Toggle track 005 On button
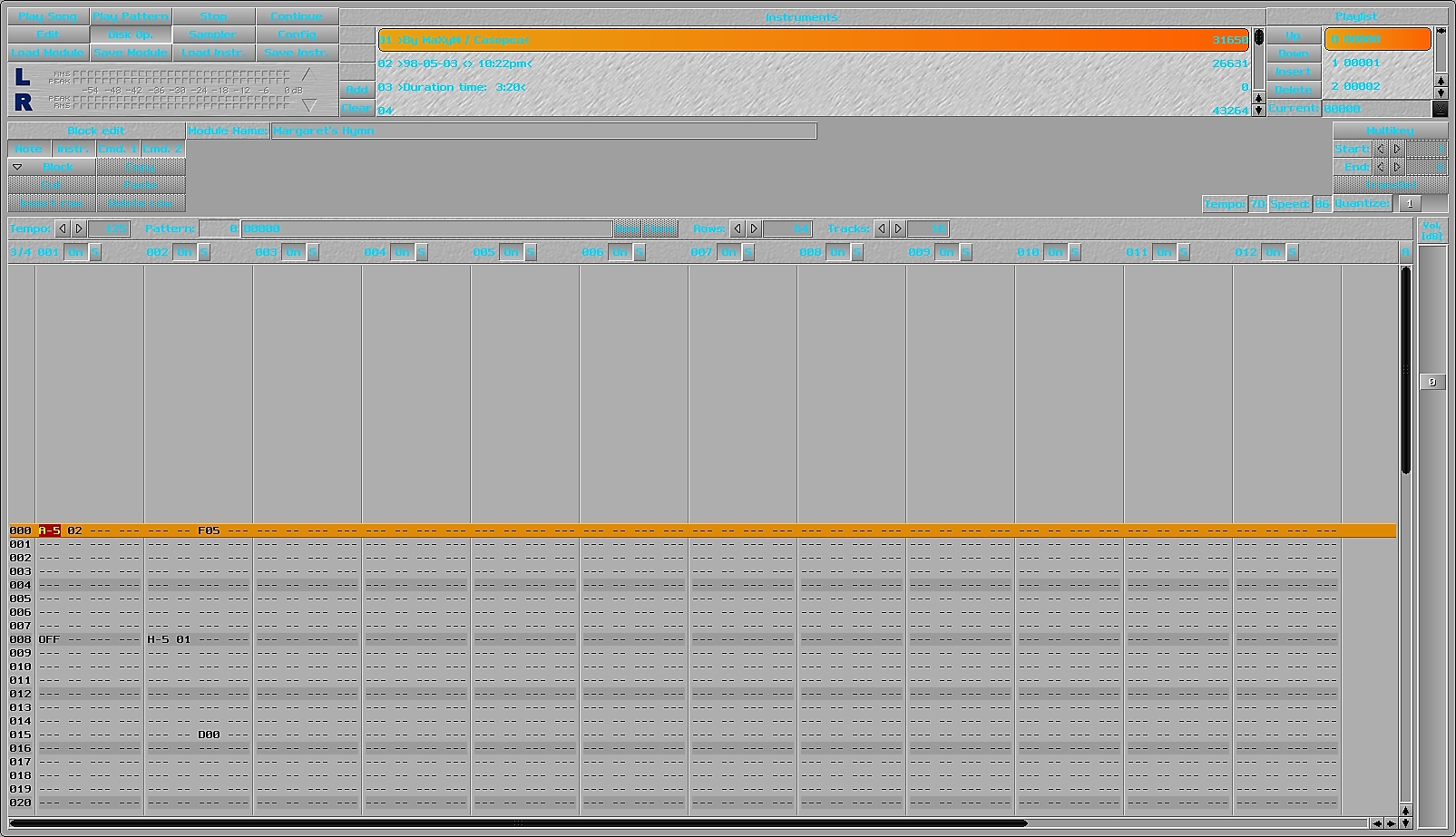 tap(511, 253)
